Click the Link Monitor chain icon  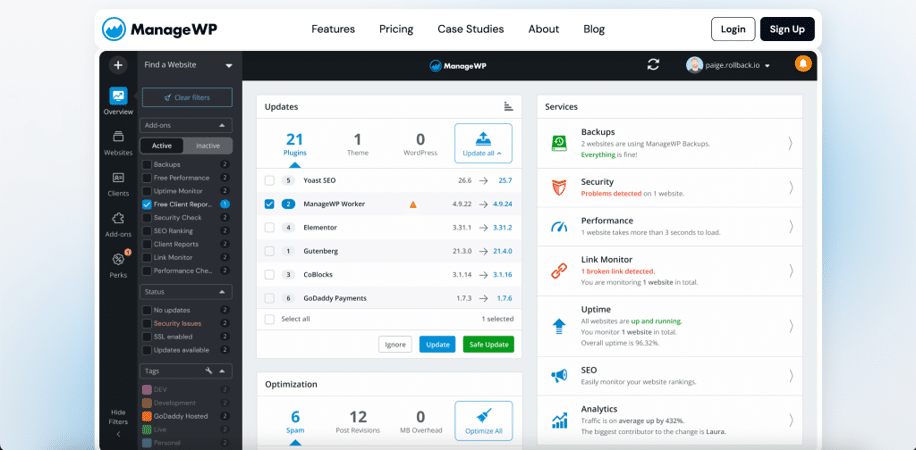click(559, 271)
